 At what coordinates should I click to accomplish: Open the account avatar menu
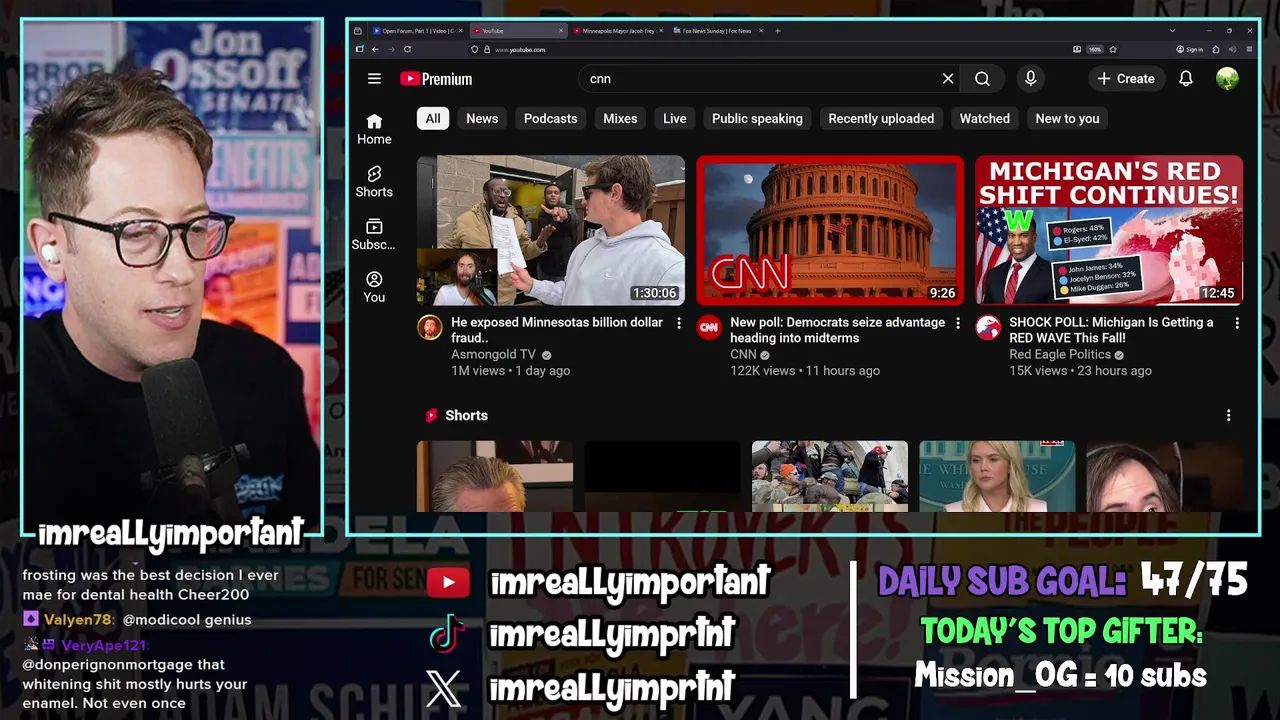click(x=1227, y=79)
